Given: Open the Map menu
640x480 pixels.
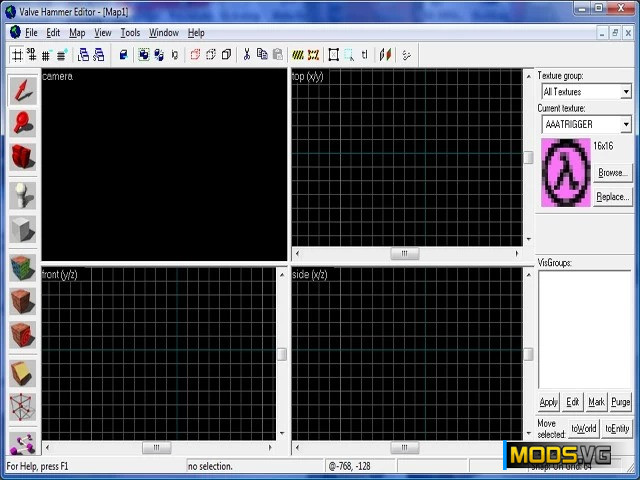Looking at the screenshot, I should tap(77, 33).
